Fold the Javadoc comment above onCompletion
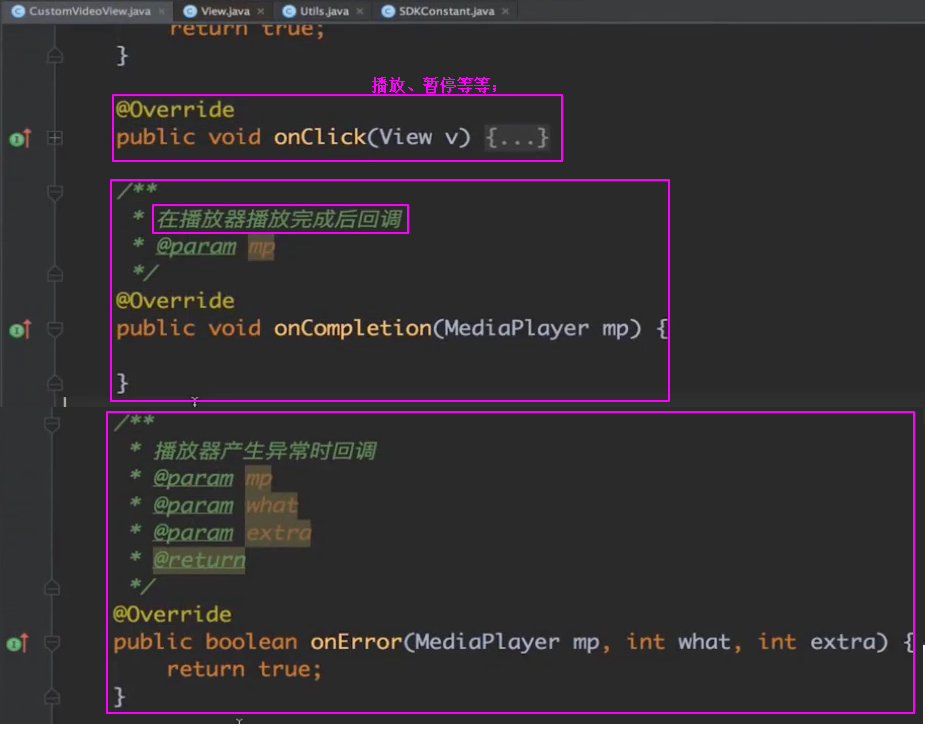925x729 pixels. tap(55, 192)
